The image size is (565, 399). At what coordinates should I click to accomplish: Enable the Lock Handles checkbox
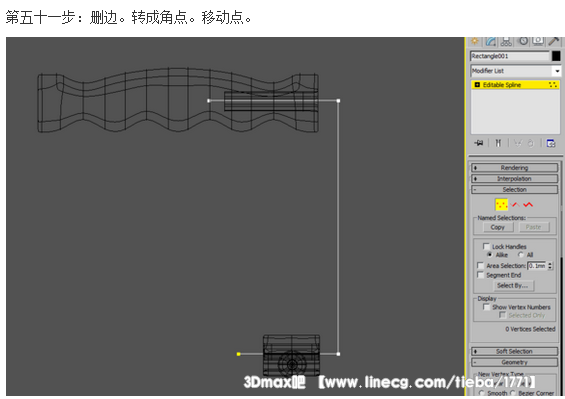coord(486,246)
